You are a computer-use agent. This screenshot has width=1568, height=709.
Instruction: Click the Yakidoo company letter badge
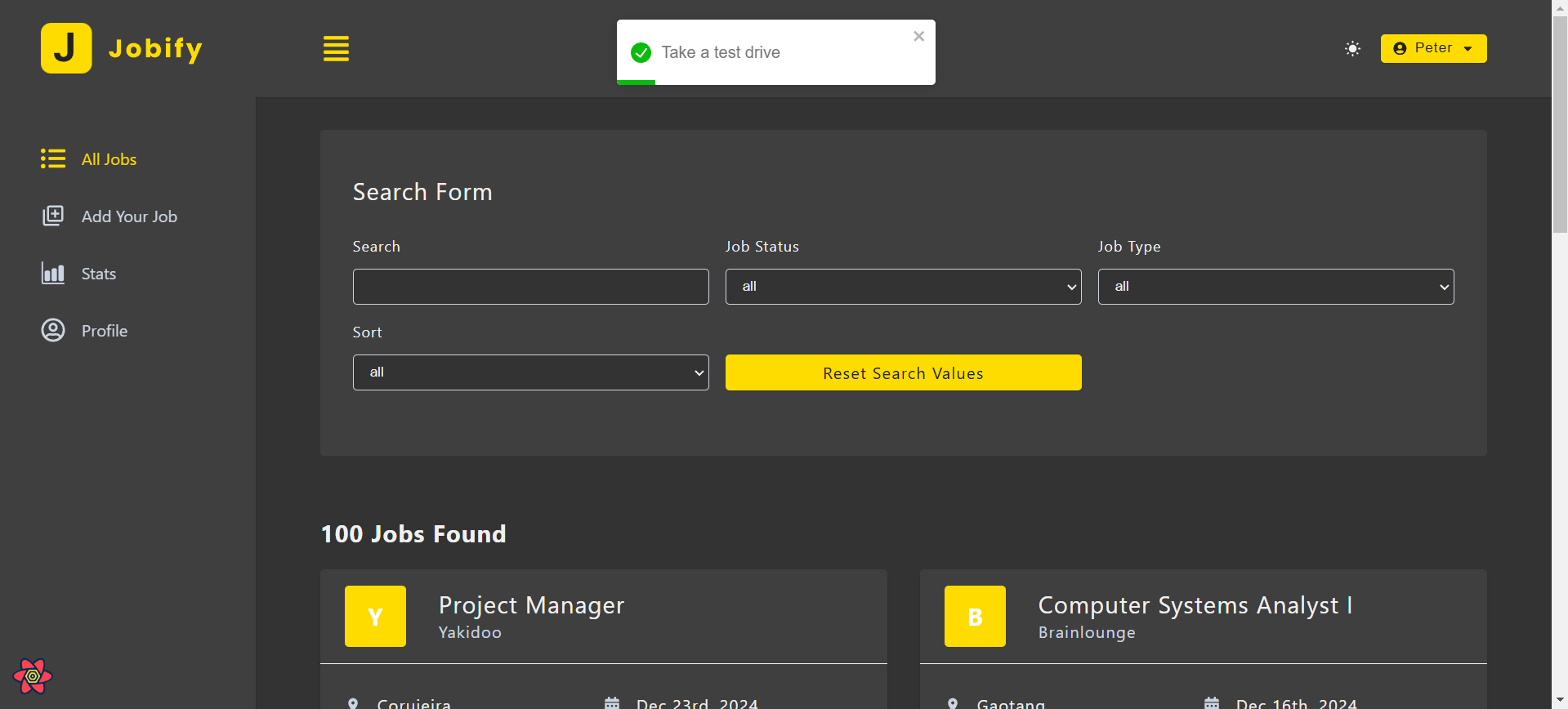point(375,617)
